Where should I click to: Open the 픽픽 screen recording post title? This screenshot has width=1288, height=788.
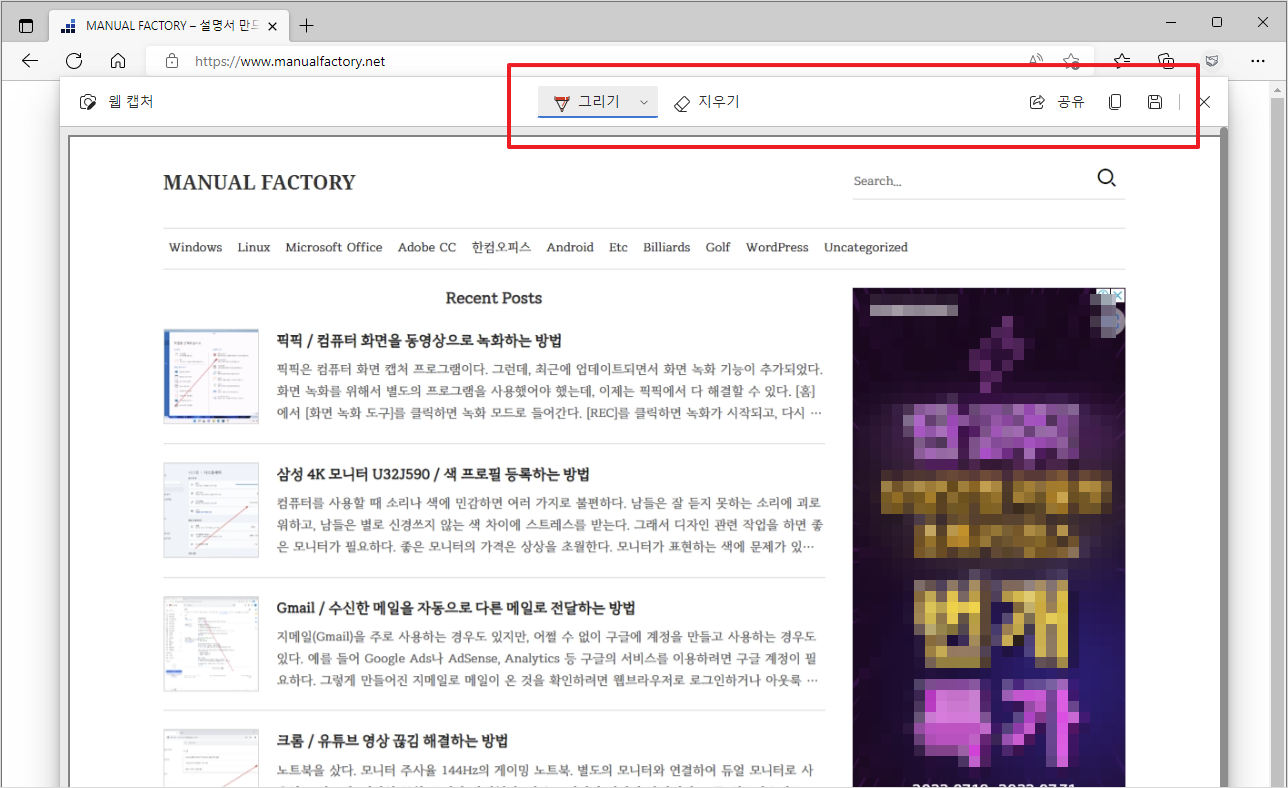(419, 340)
